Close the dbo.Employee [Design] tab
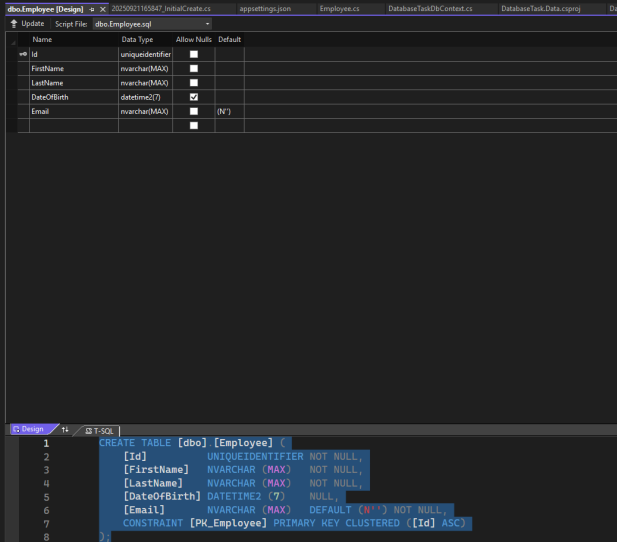Screen dimensions: 617x542 pos(103,9)
